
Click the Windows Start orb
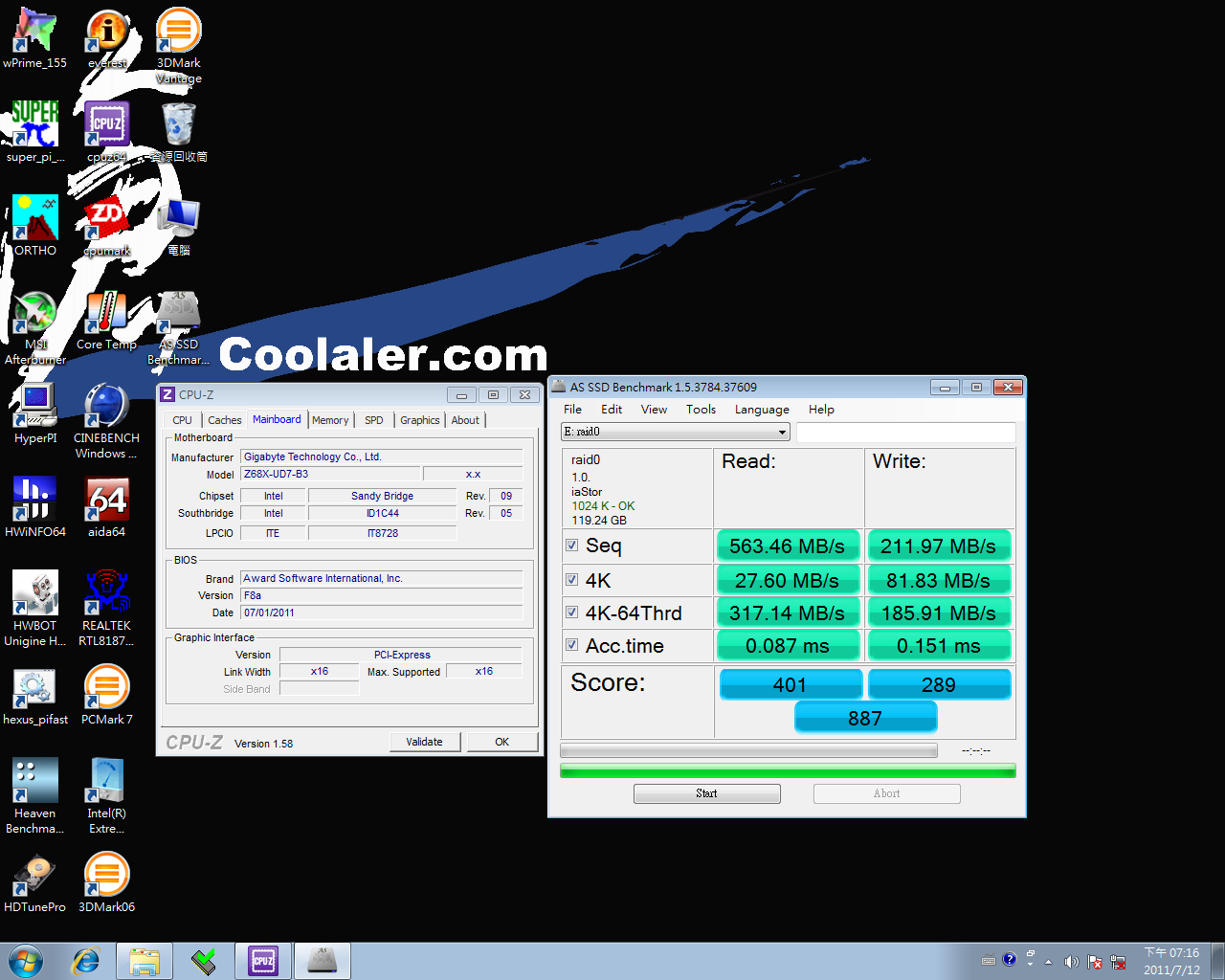(26, 961)
